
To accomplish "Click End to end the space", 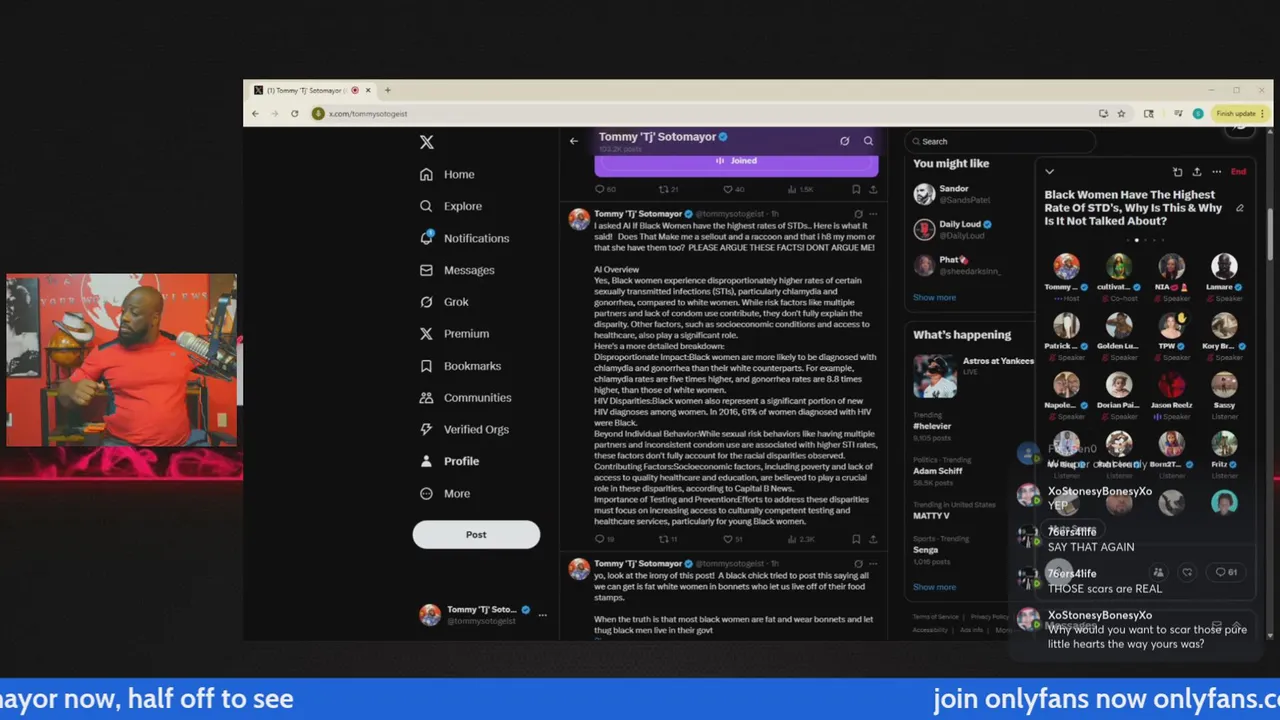I will pyautogui.click(x=1238, y=172).
